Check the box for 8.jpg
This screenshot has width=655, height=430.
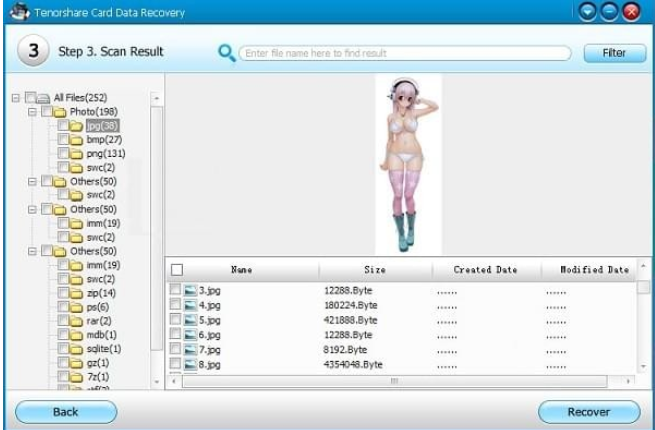pos(175,364)
